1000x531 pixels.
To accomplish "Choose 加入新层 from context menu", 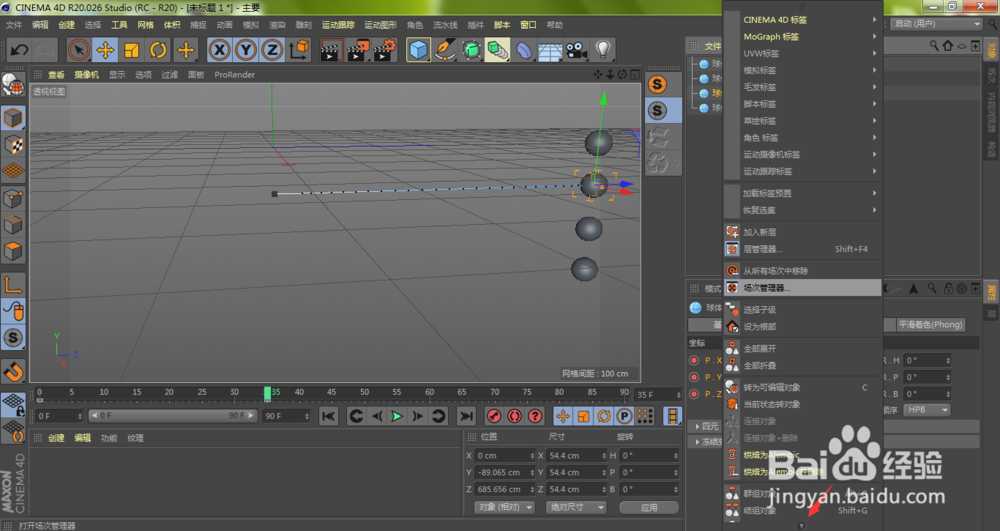I will pos(802,232).
